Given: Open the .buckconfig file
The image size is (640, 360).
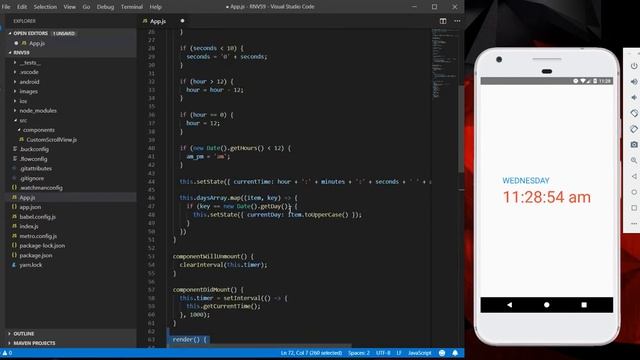Looking at the screenshot, I should [x=34, y=149].
